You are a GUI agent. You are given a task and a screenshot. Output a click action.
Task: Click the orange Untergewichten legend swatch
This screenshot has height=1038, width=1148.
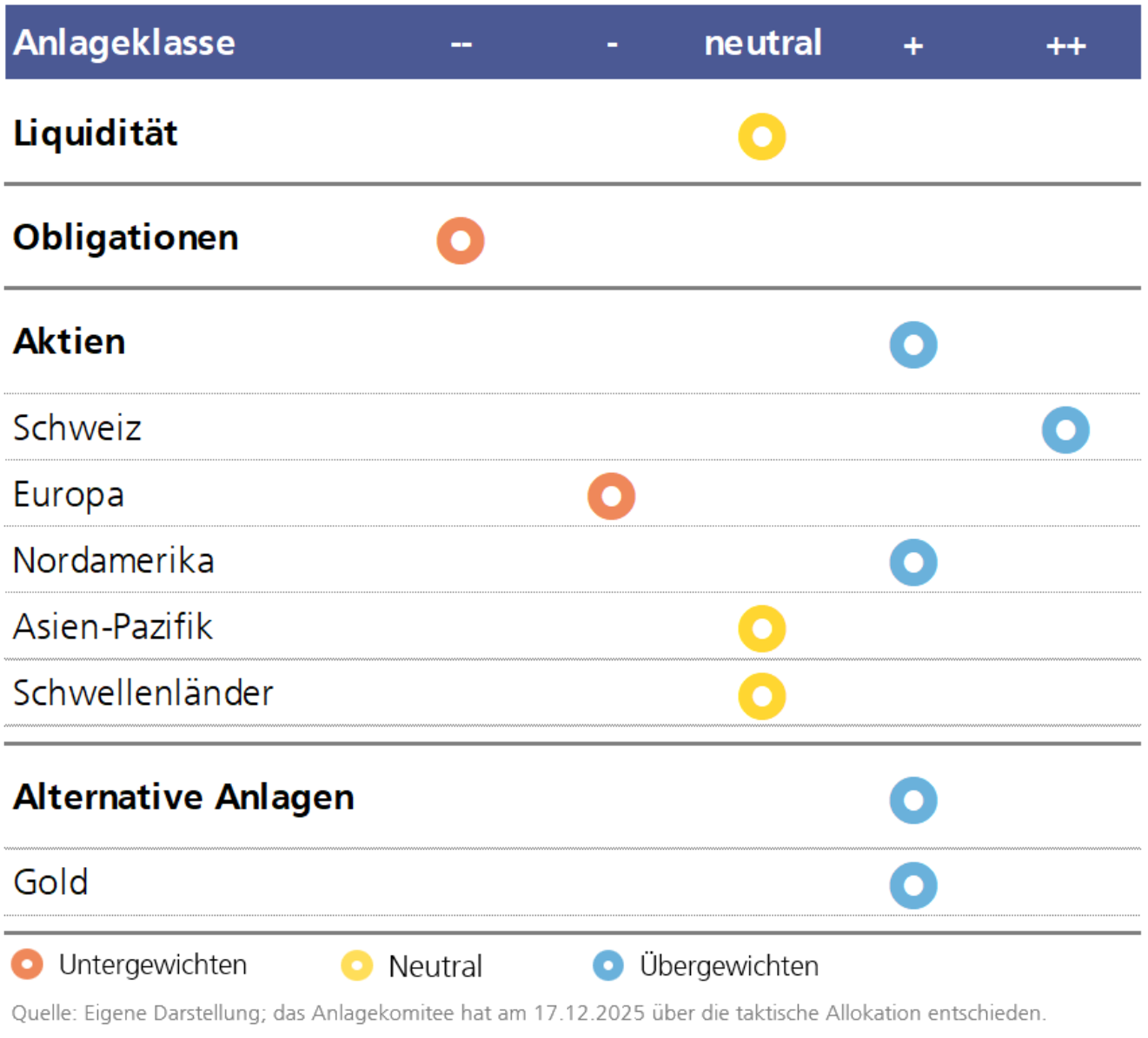pyautogui.click(x=27, y=965)
